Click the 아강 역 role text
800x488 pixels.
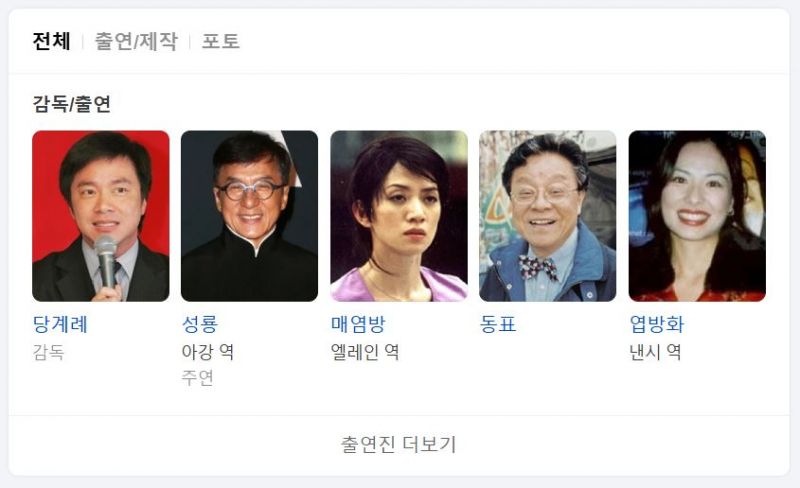[x=208, y=352]
